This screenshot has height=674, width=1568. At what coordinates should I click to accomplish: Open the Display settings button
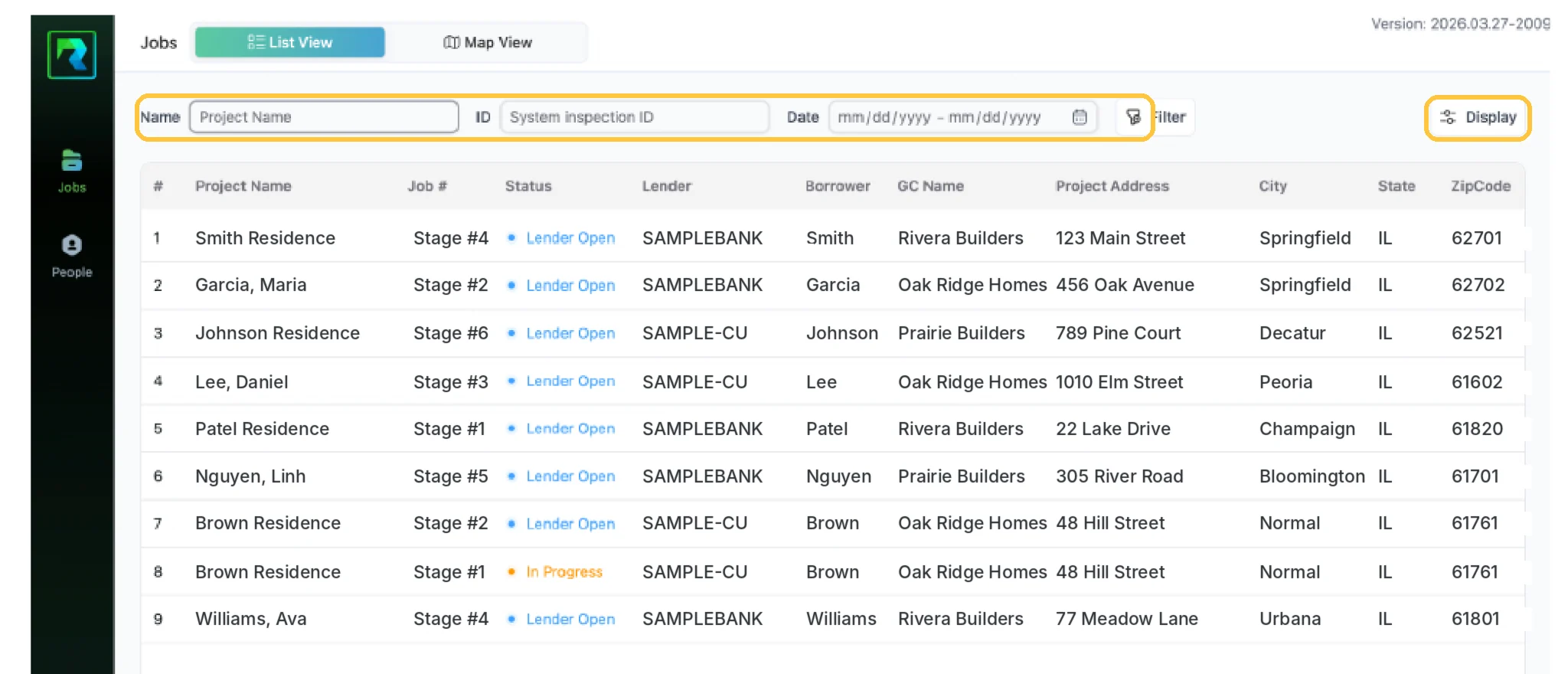pyautogui.click(x=1478, y=117)
